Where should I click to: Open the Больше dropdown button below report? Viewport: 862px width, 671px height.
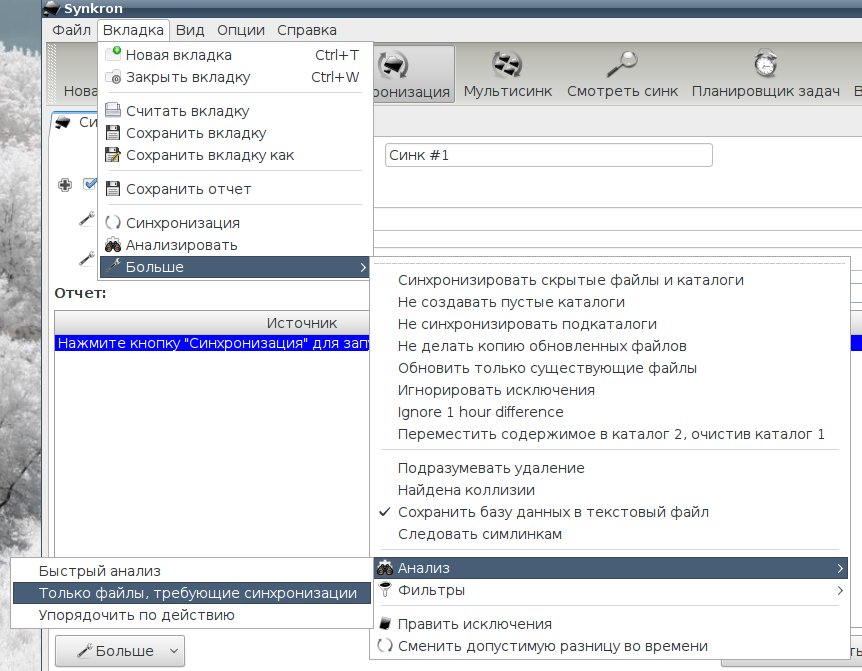point(120,651)
